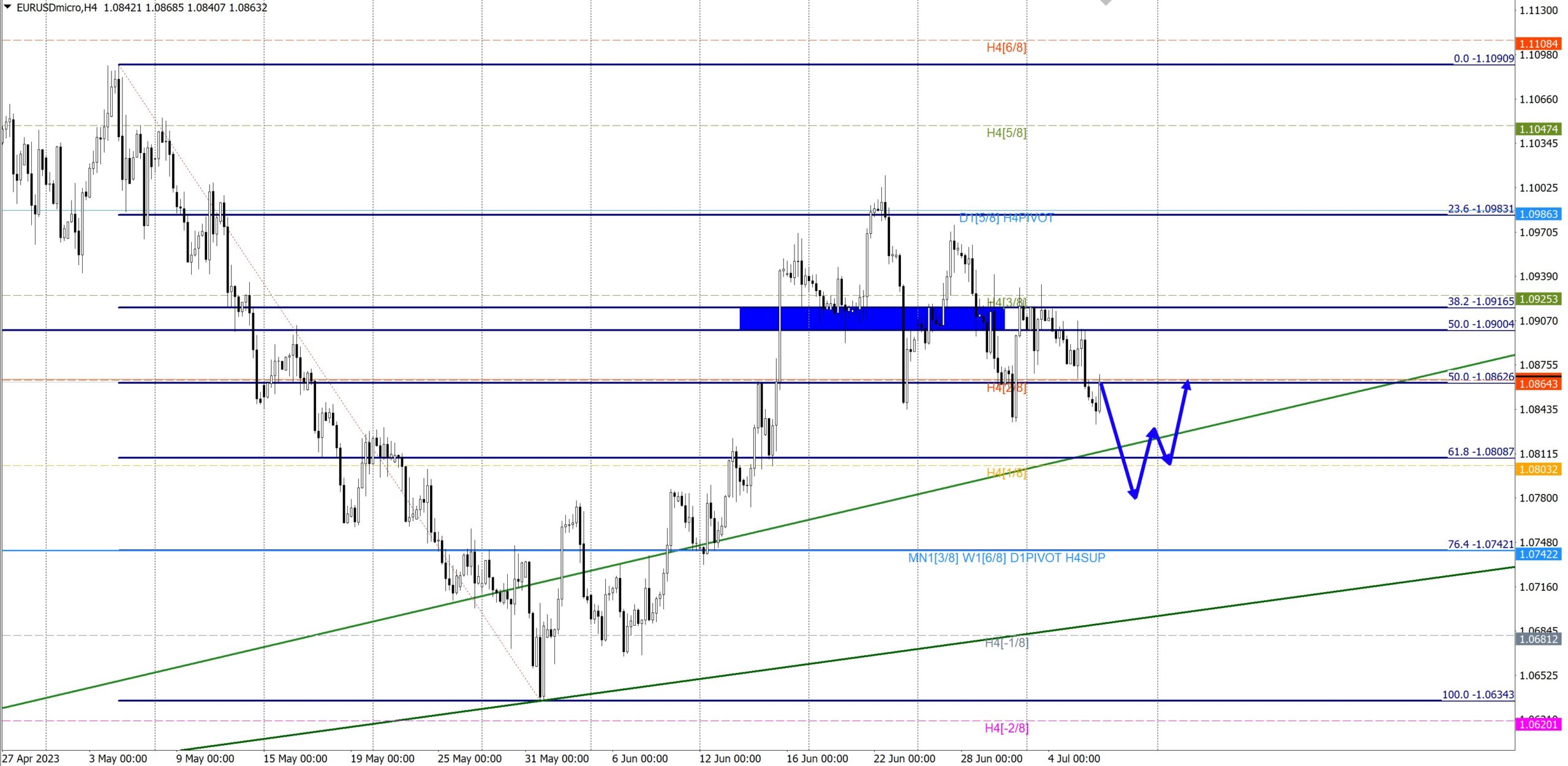The width and height of the screenshot is (1568, 766).
Task: Click the 4 Jul 00:00 date marker
Action: point(1073,759)
